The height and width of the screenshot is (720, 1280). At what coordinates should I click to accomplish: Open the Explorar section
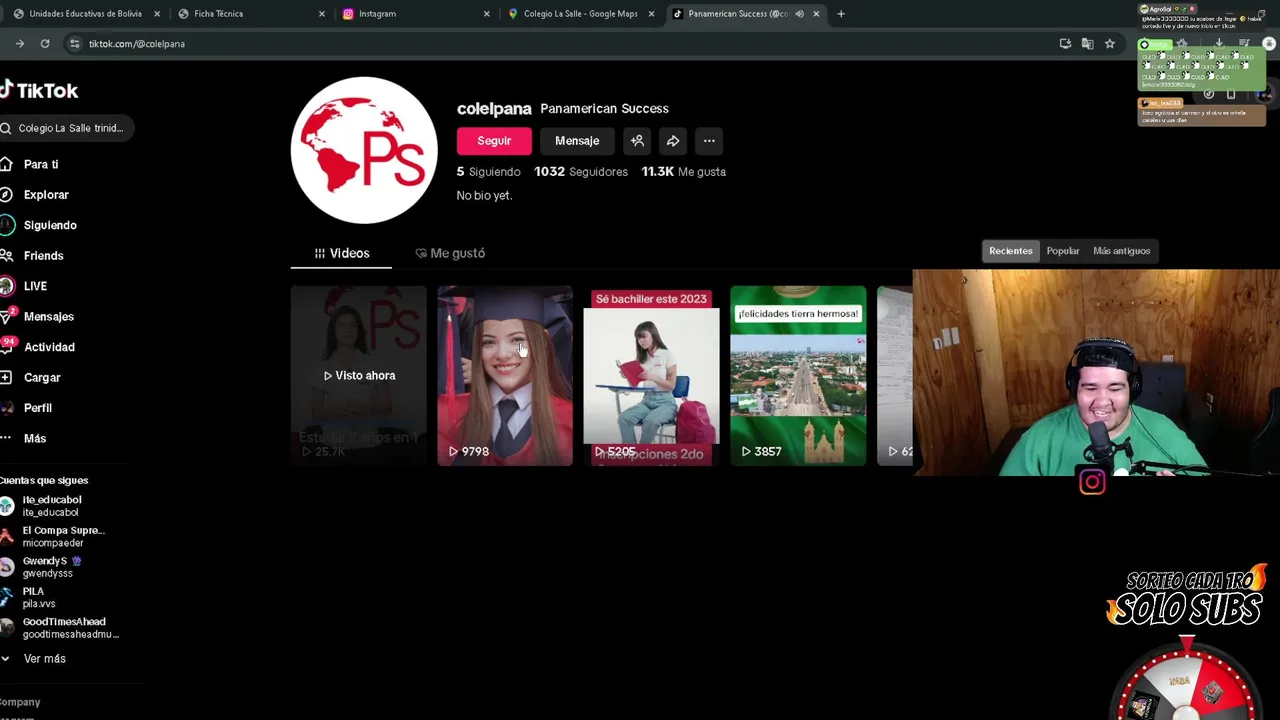[x=46, y=195]
